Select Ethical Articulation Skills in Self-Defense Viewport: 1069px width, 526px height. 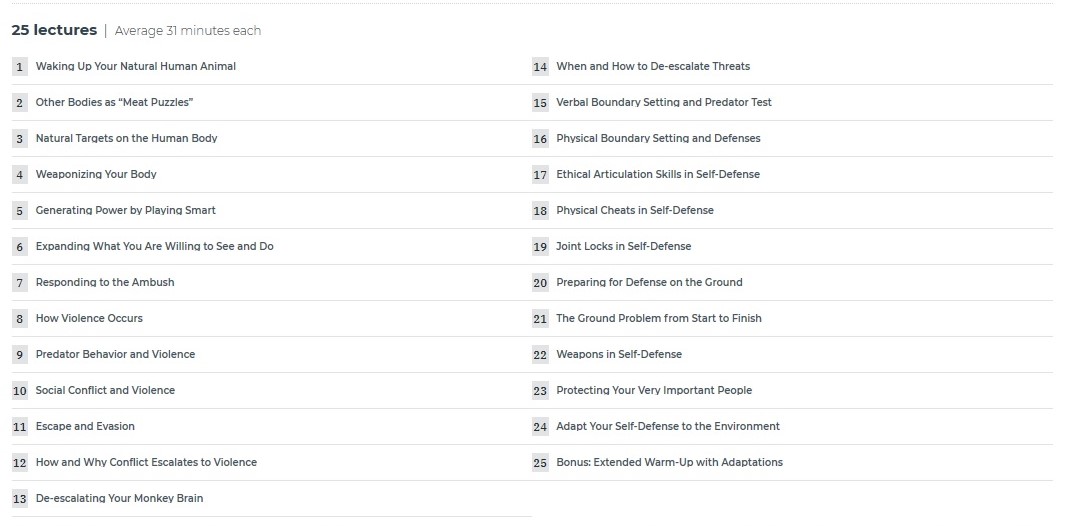click(x=657, y=174)
